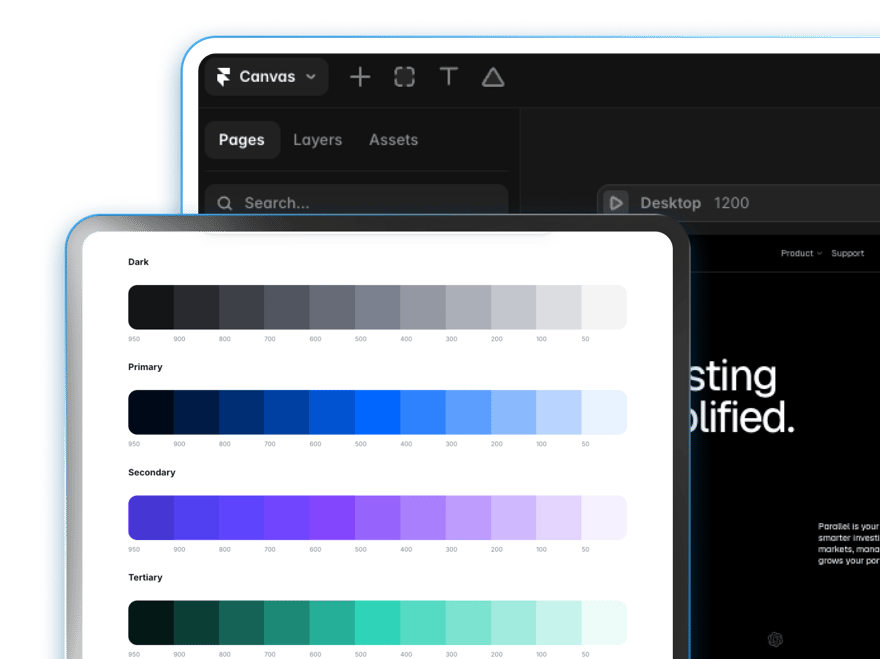Viewport: 880px width, 659px height.
Task: Pick the Primary 400 swatch
Action: (423, 412)
